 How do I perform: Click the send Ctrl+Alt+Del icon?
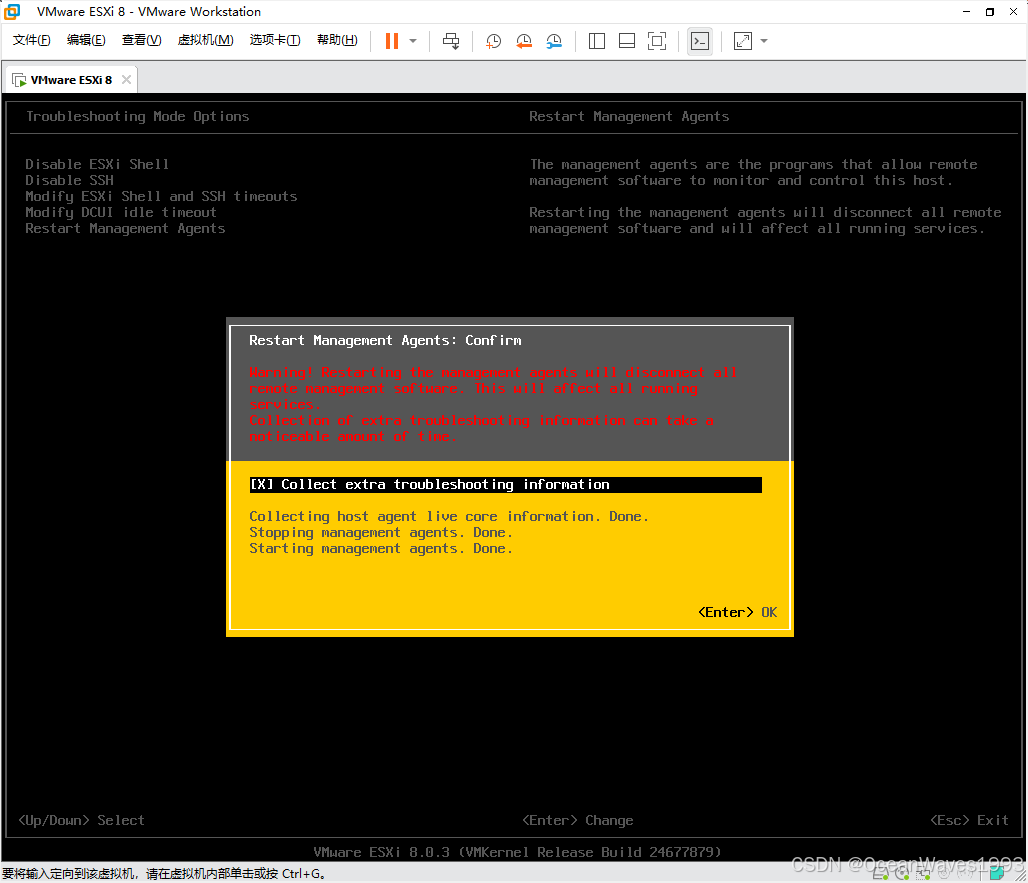click(x=451, y=41)
